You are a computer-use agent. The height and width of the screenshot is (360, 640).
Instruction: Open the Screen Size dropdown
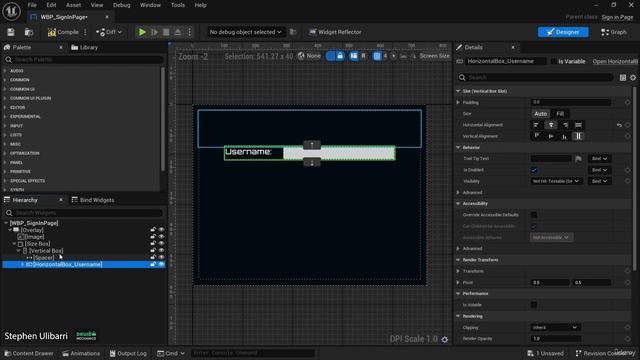coord(434,56)
